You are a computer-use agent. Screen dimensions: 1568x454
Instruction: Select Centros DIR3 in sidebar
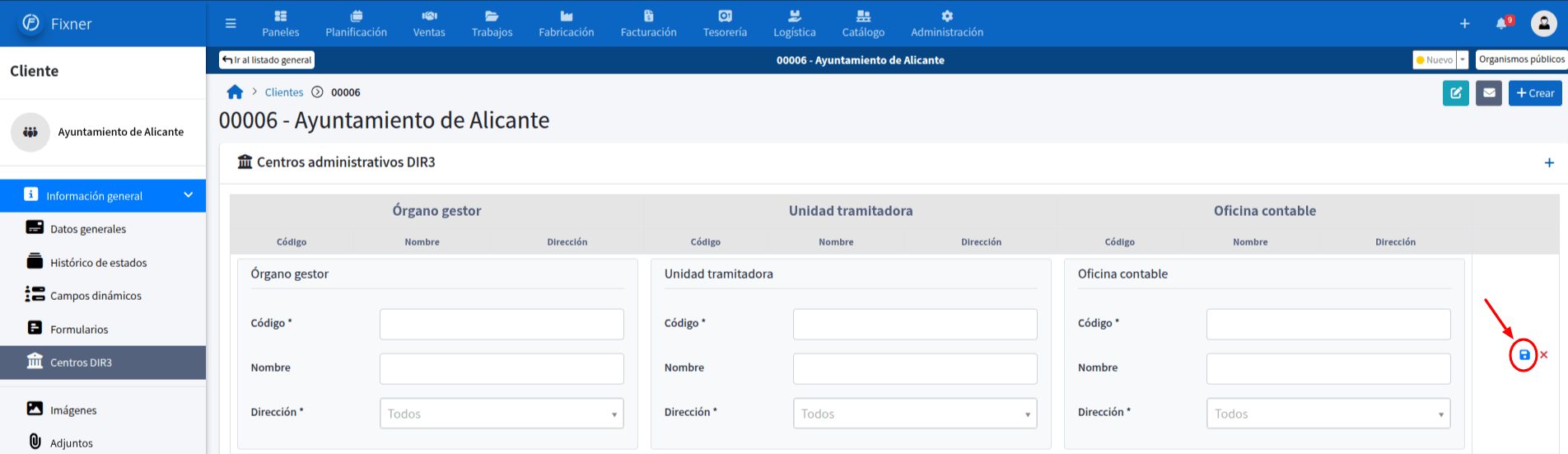tap(103, 363)
